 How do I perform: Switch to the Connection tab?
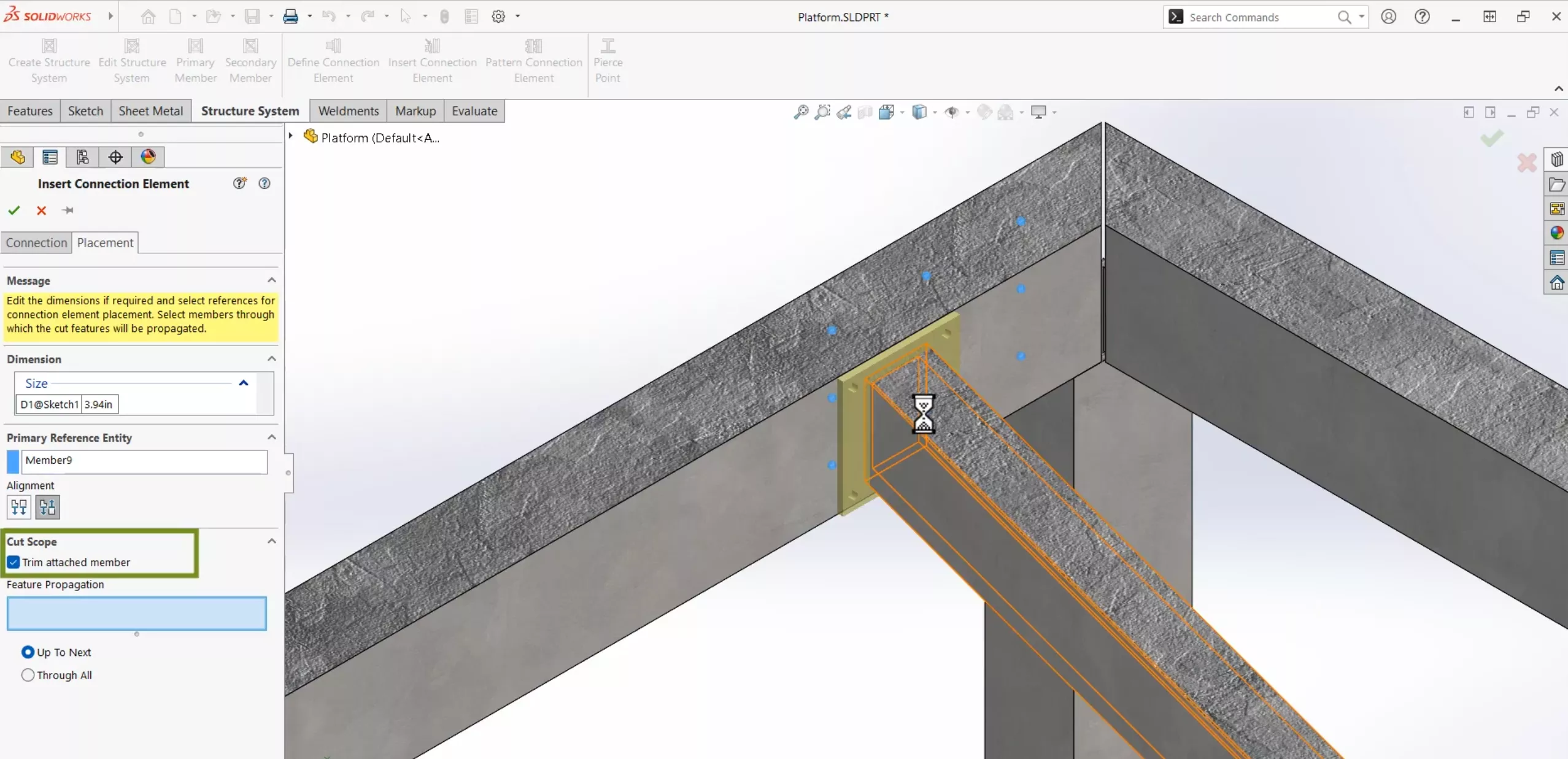tap(36, 242)
